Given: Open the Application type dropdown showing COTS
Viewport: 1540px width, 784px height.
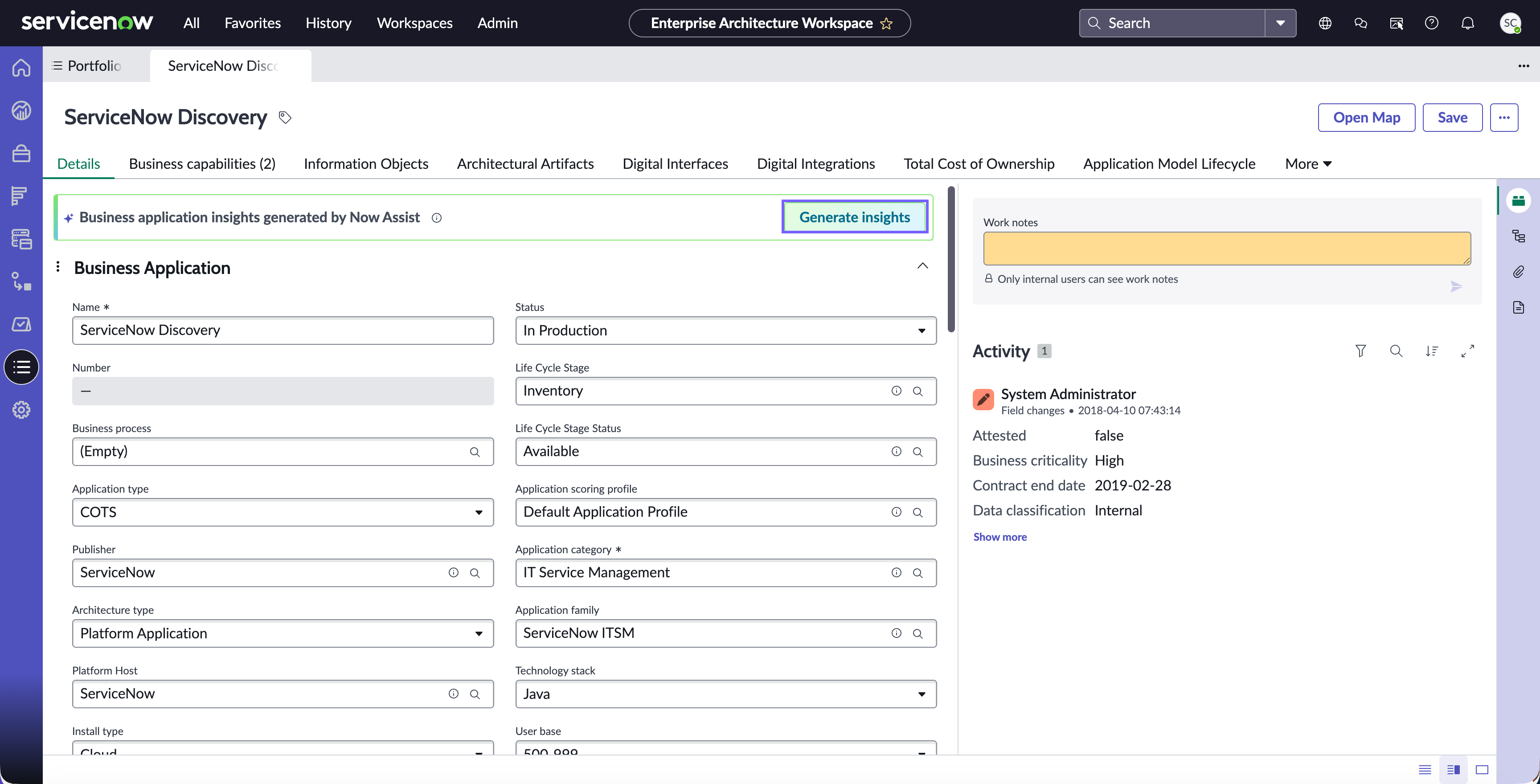Looking at the screenshot, I should (283, 512).
